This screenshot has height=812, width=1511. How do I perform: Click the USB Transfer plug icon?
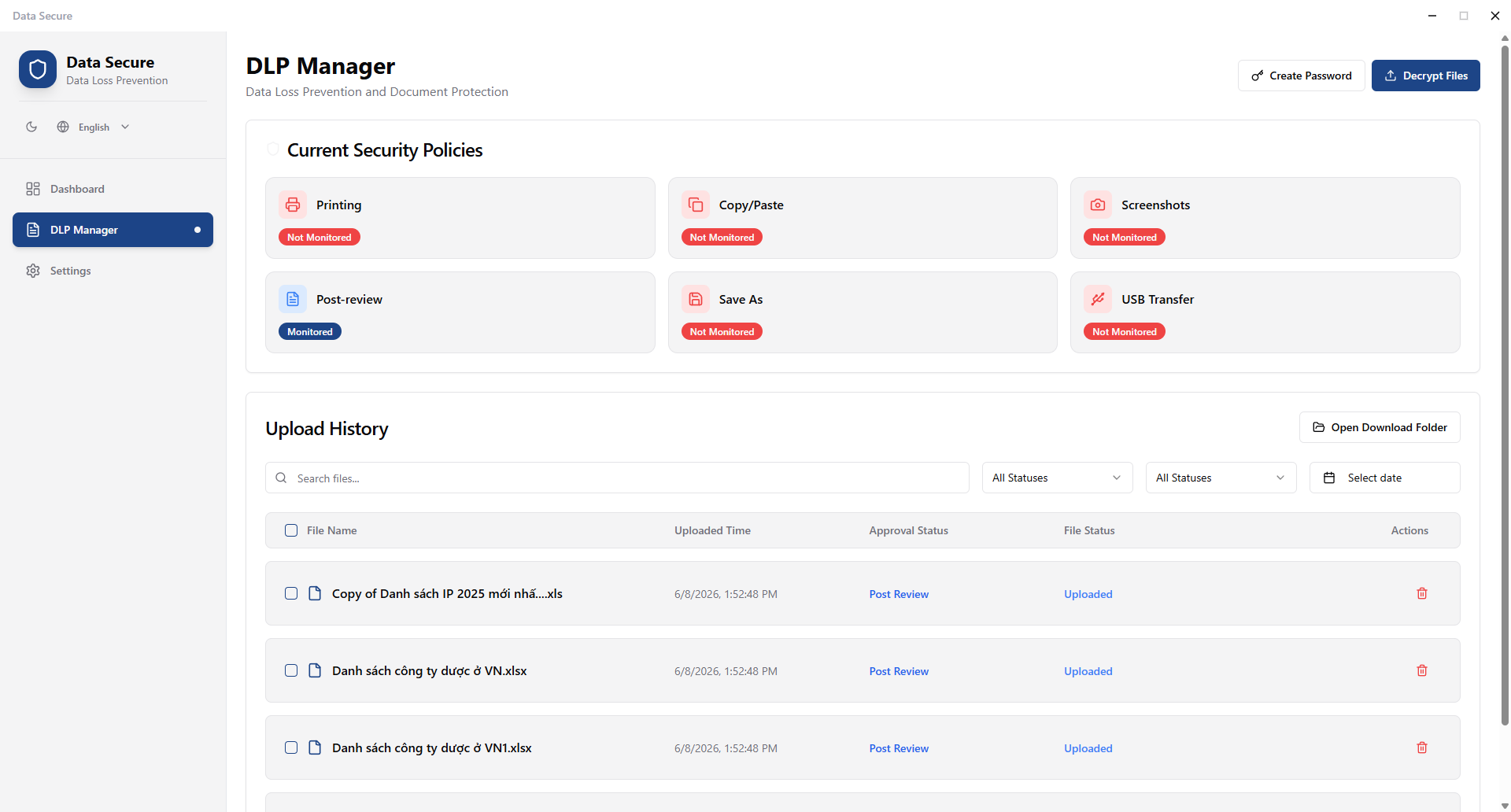(1098, 299)
